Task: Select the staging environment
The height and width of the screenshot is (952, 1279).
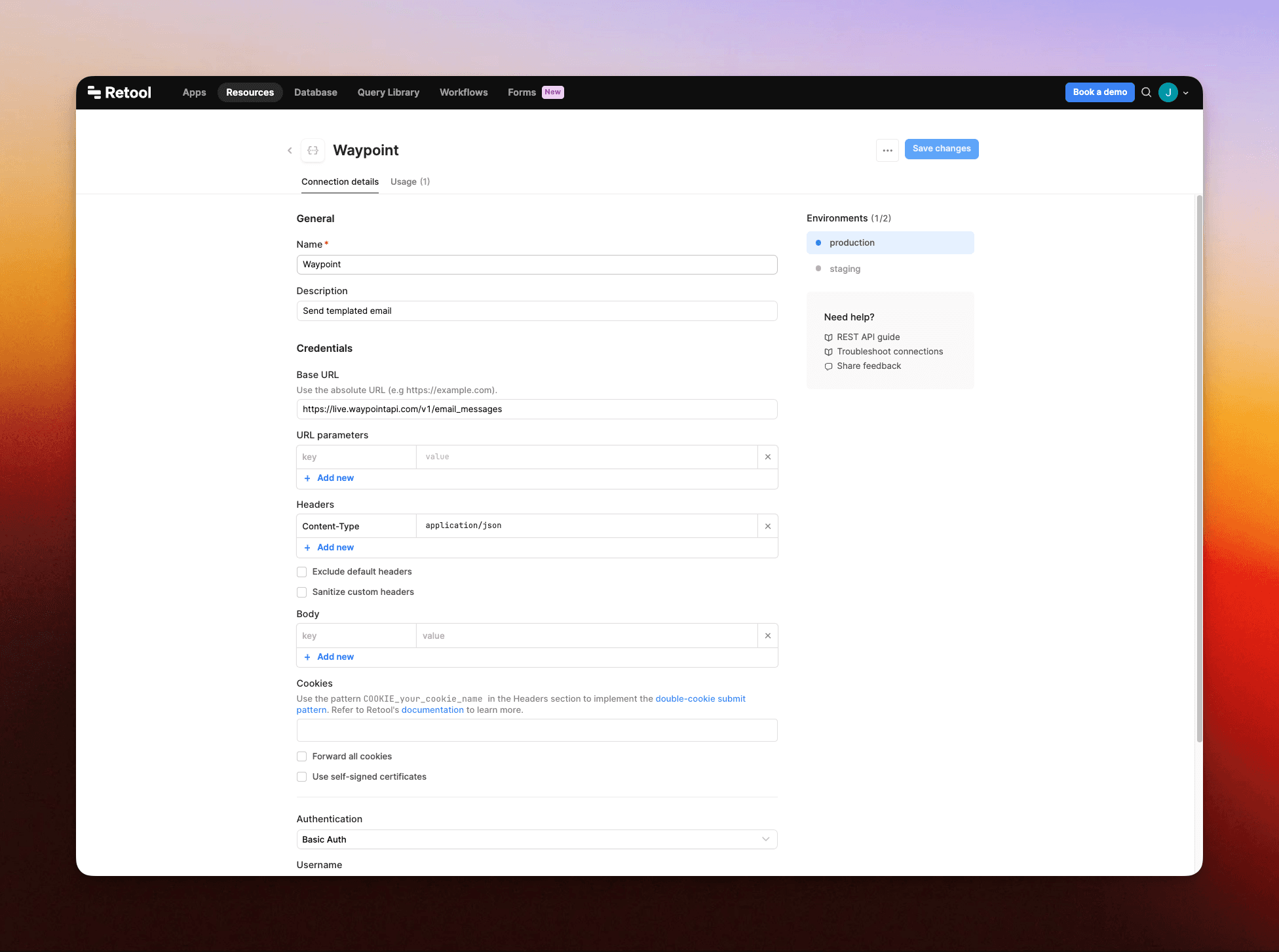Action: pos(845,269)
